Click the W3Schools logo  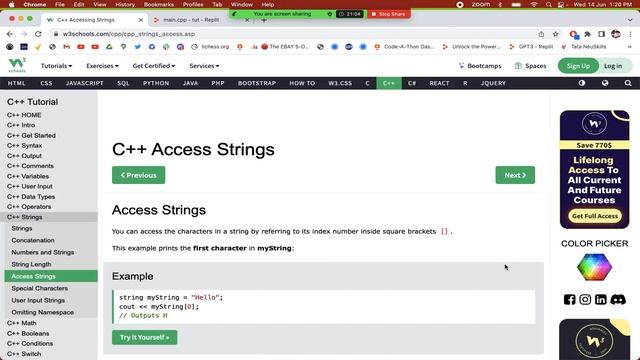[x=17, y=65]
